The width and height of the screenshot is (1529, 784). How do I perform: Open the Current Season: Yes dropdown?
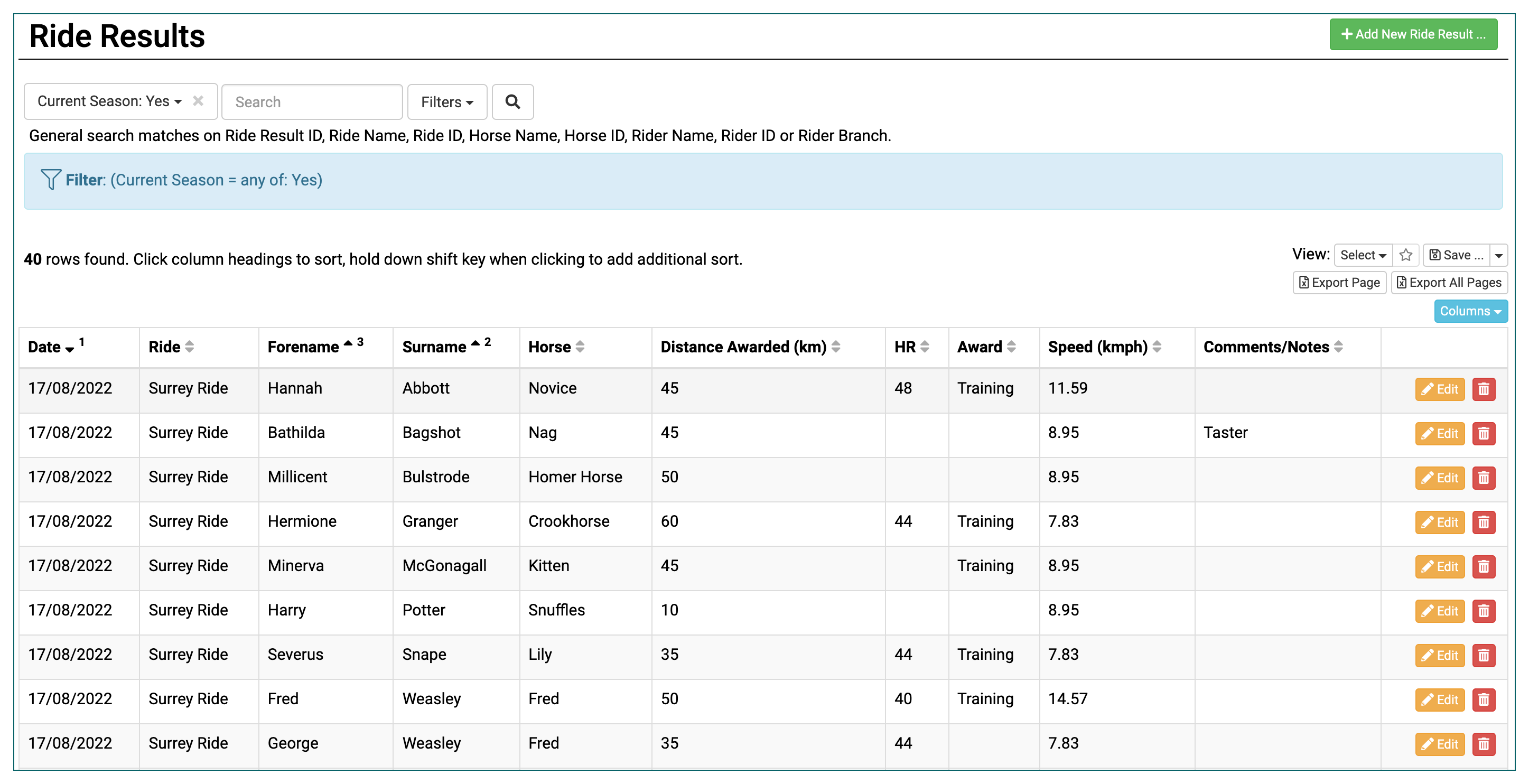click(x=109, y=101)
